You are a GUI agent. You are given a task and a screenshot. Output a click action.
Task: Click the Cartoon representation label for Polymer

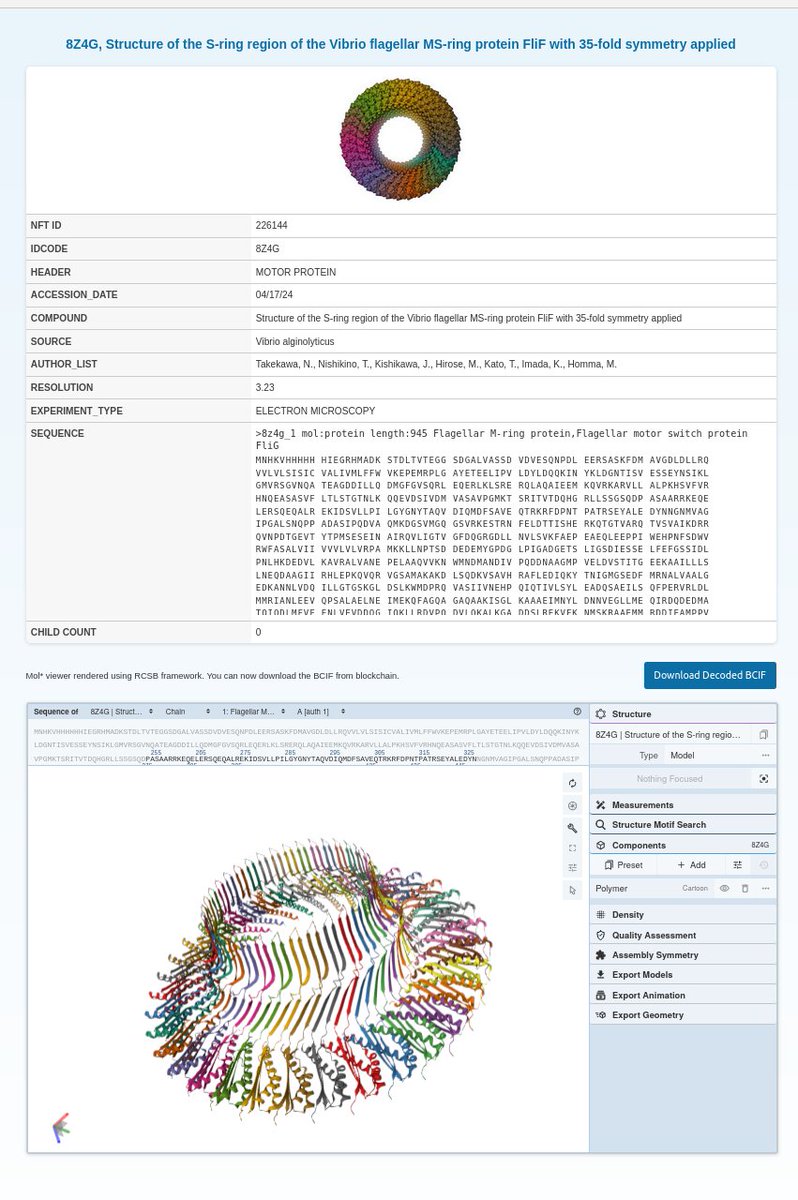pos(695,888)
